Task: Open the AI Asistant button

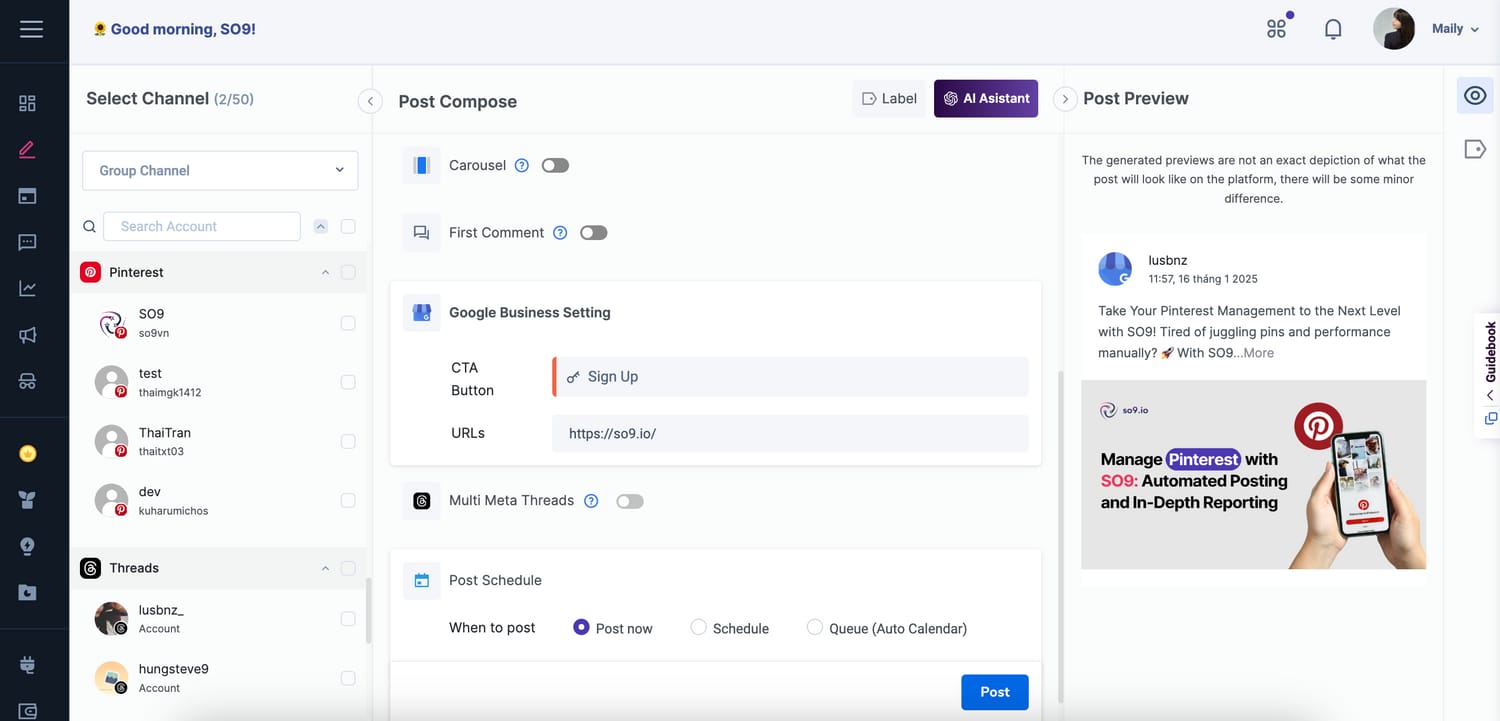Action: coord(986,98)
